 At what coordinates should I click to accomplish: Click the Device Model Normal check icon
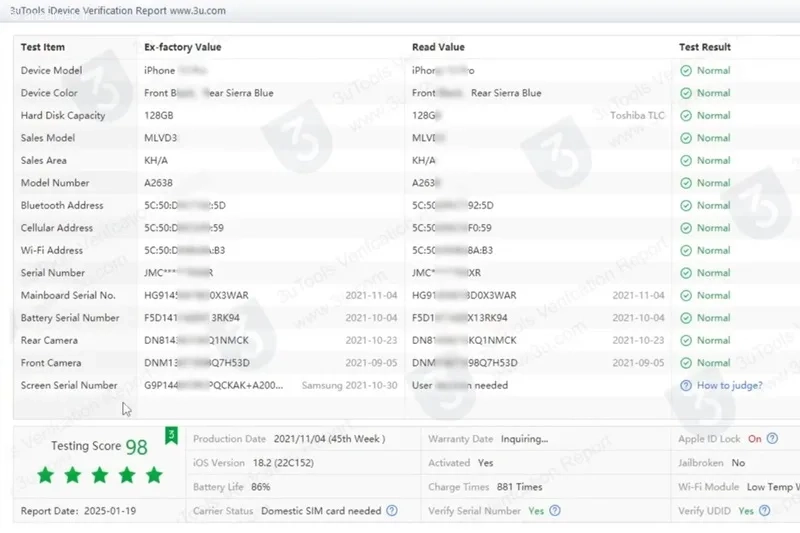click(686, 71)
